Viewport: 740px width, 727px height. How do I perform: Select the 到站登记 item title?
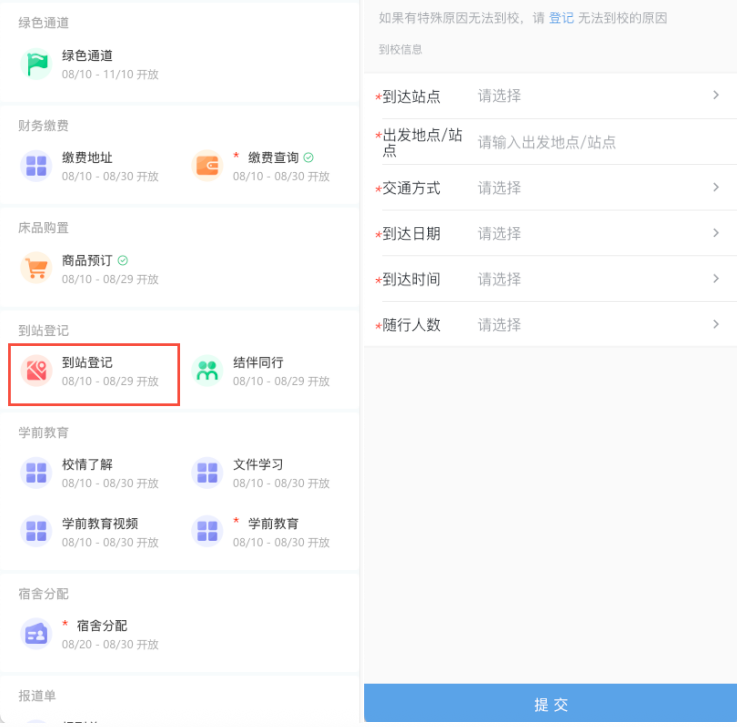tap(87, 363)
